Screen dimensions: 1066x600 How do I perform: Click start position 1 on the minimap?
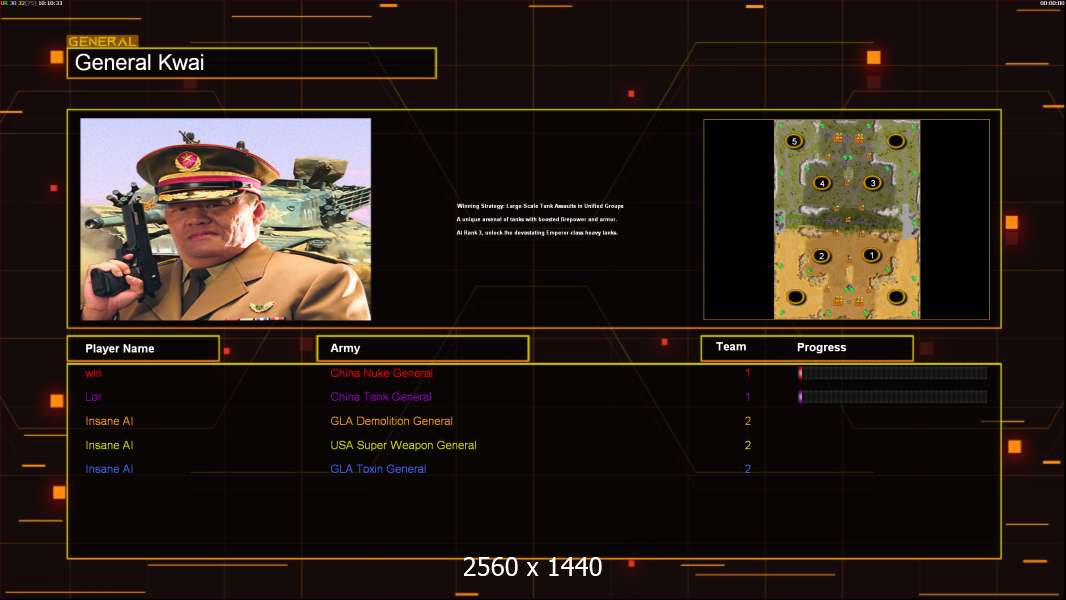[870, 255]
